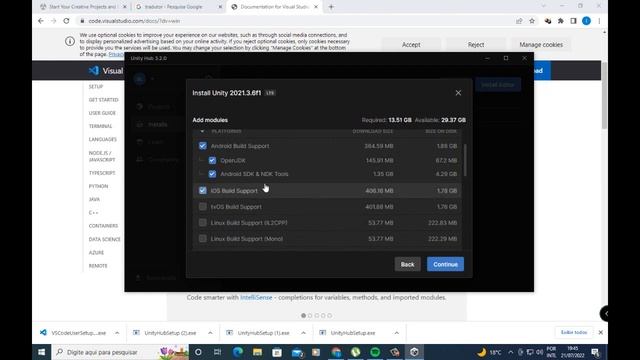Open Spotify from the taskbar
Viewport: 640px width, 360px height.
(375, 352)
